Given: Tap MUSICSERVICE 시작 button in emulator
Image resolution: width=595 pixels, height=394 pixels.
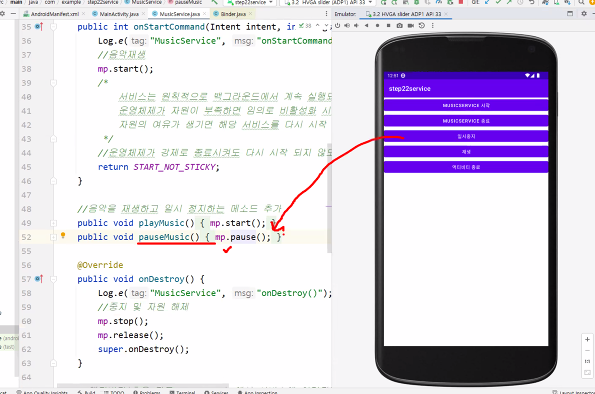Looking at the screenshot, I should 466,106.
